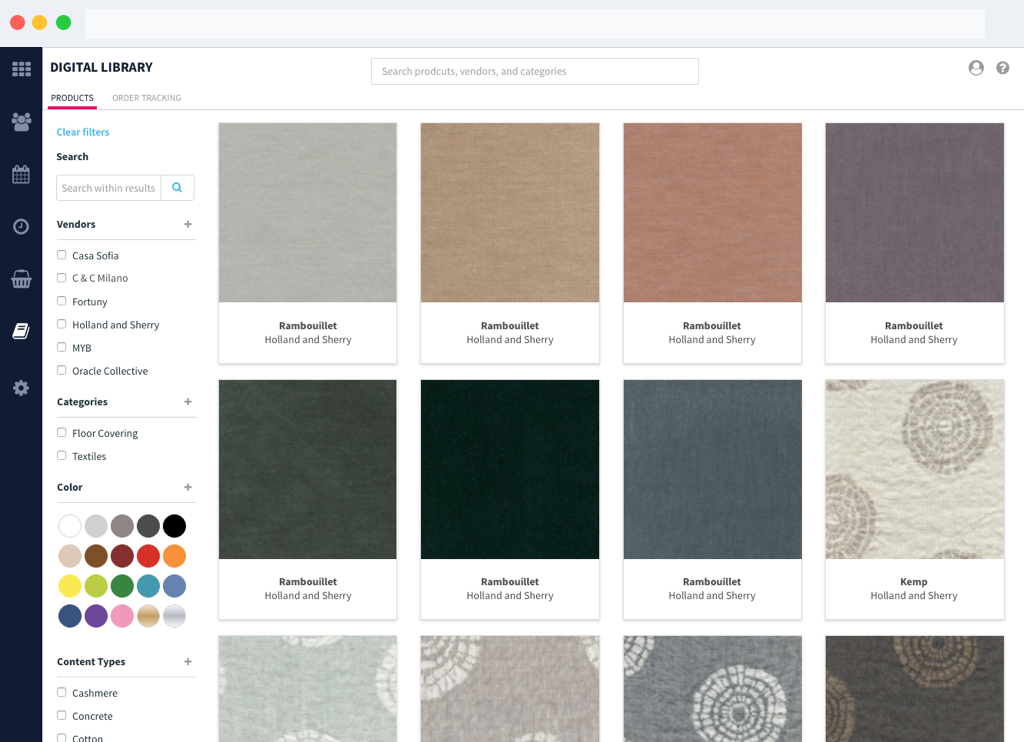Select the dark green color swatch
This screenshot has width=1024, height=742.
click(x=122, y=586)
